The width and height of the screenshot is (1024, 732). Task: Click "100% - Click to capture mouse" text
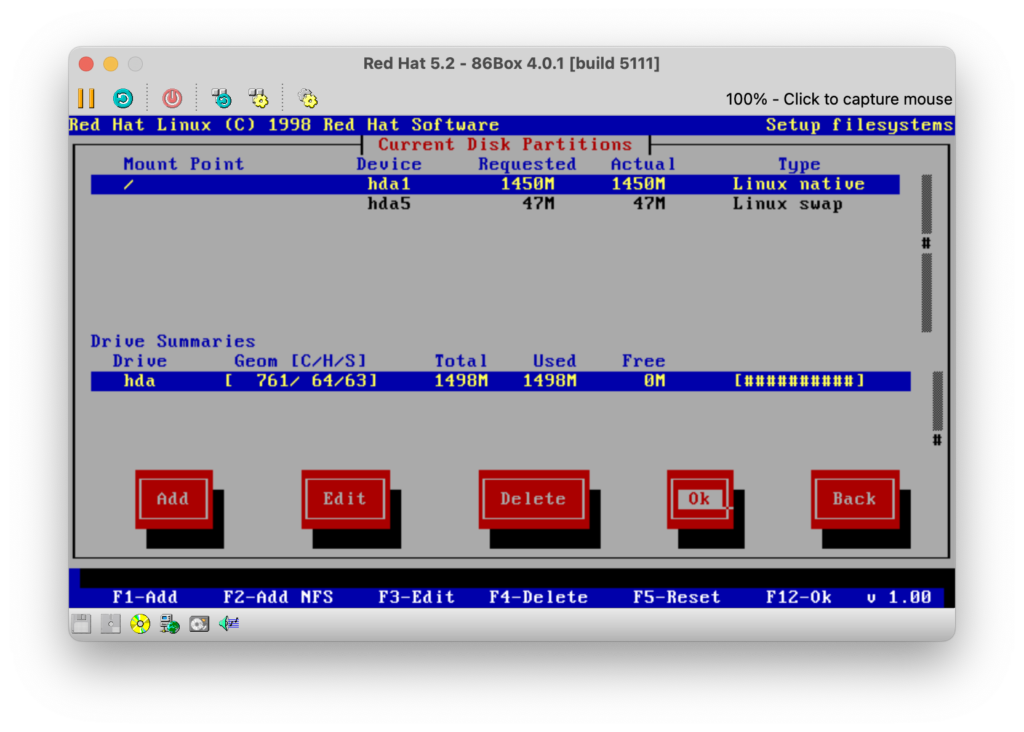839,99
